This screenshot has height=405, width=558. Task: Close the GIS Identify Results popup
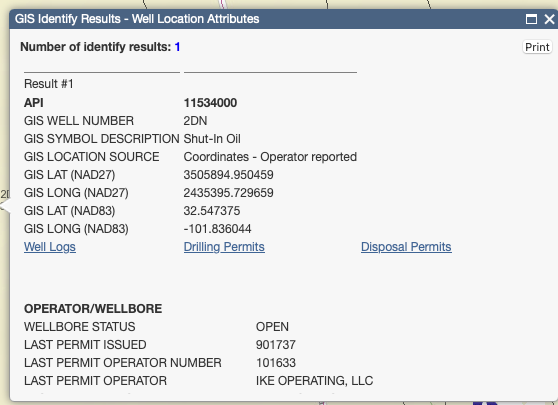[550, 19]
